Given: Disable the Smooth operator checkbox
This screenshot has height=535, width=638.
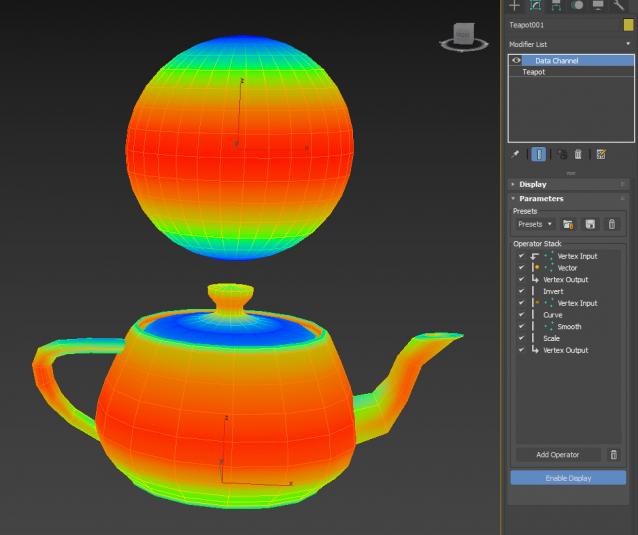Looking at the screenshot, I should coord(521,326).
